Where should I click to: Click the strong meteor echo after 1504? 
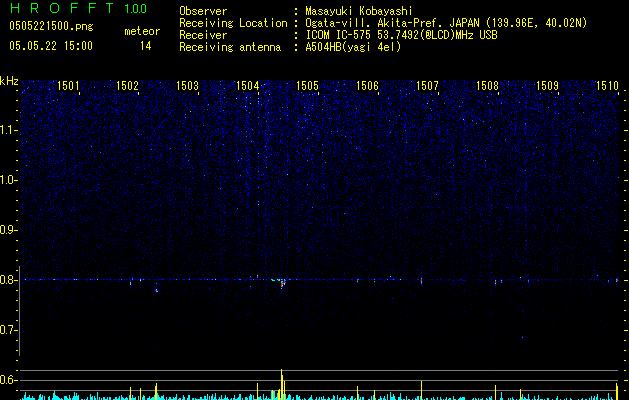tap(282, 283)
